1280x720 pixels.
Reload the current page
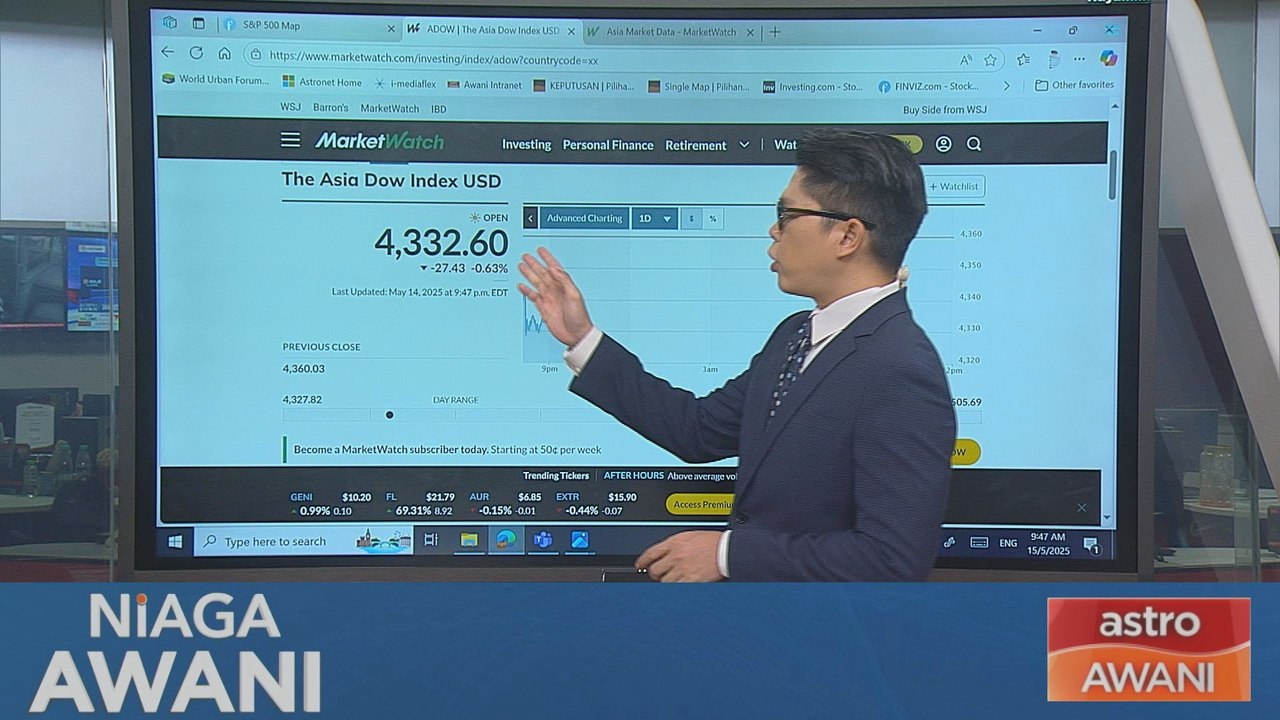[x=196, y=54]
